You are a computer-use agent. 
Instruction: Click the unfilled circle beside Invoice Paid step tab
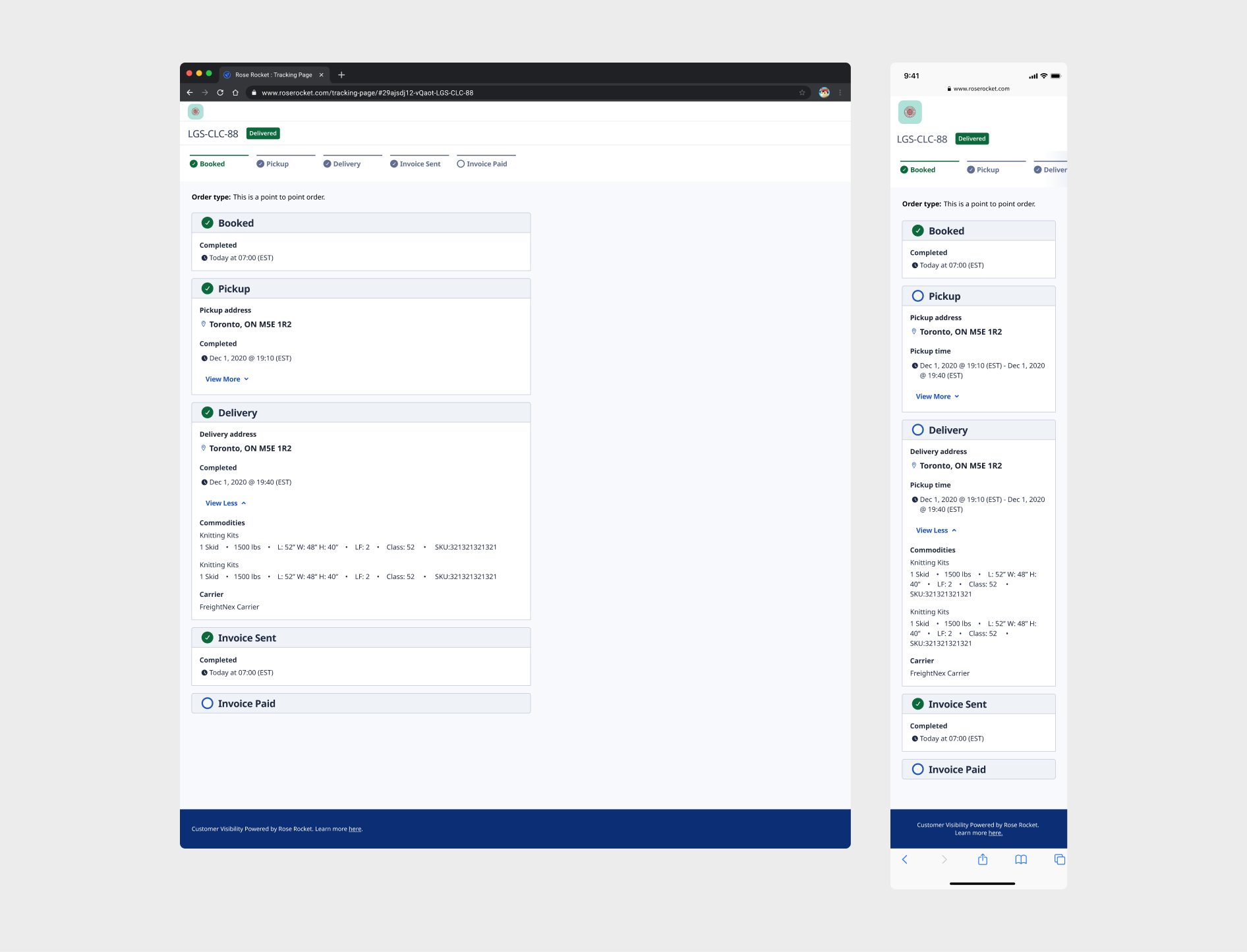(460, 163)
